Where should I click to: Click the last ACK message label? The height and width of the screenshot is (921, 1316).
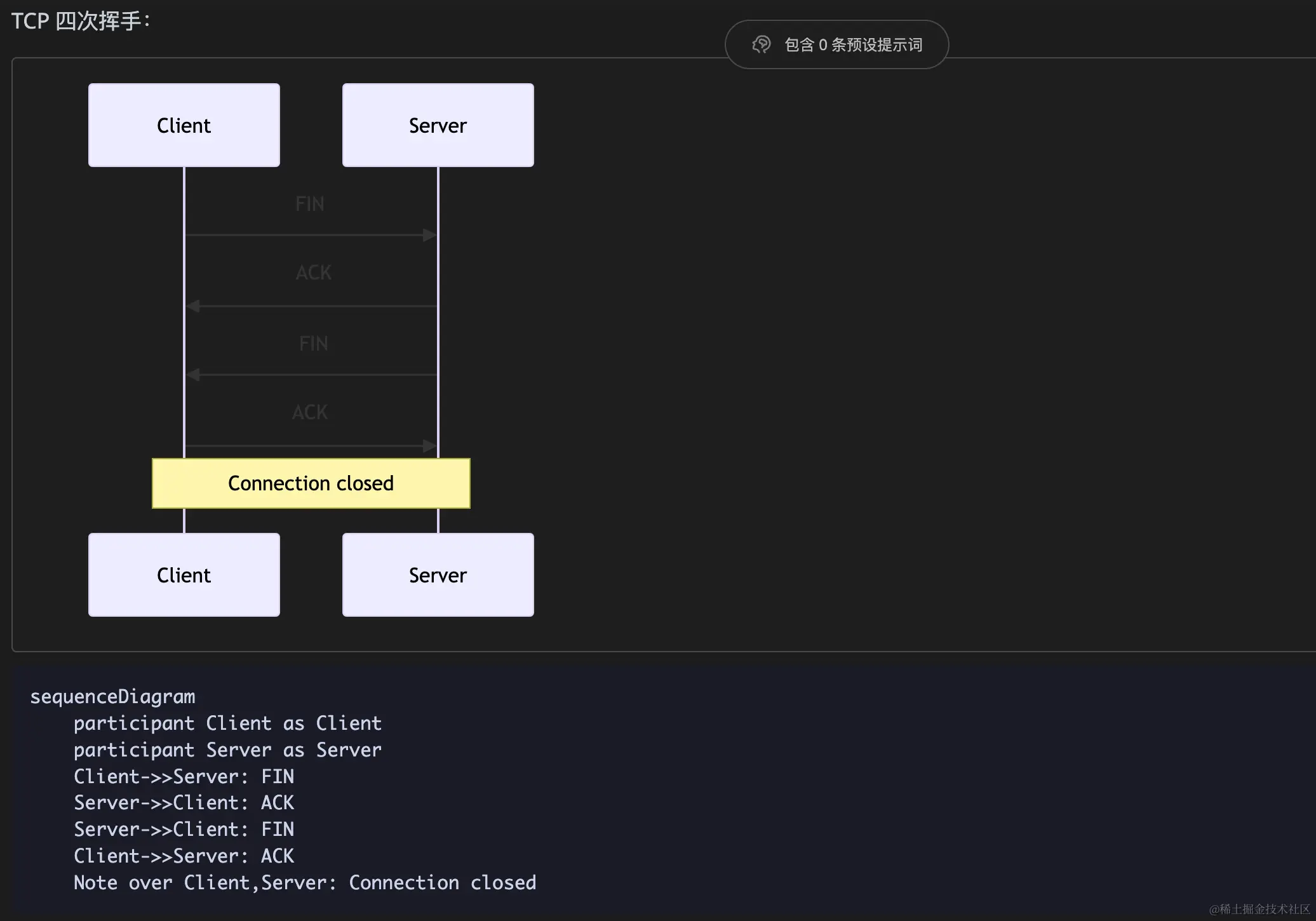310,412
